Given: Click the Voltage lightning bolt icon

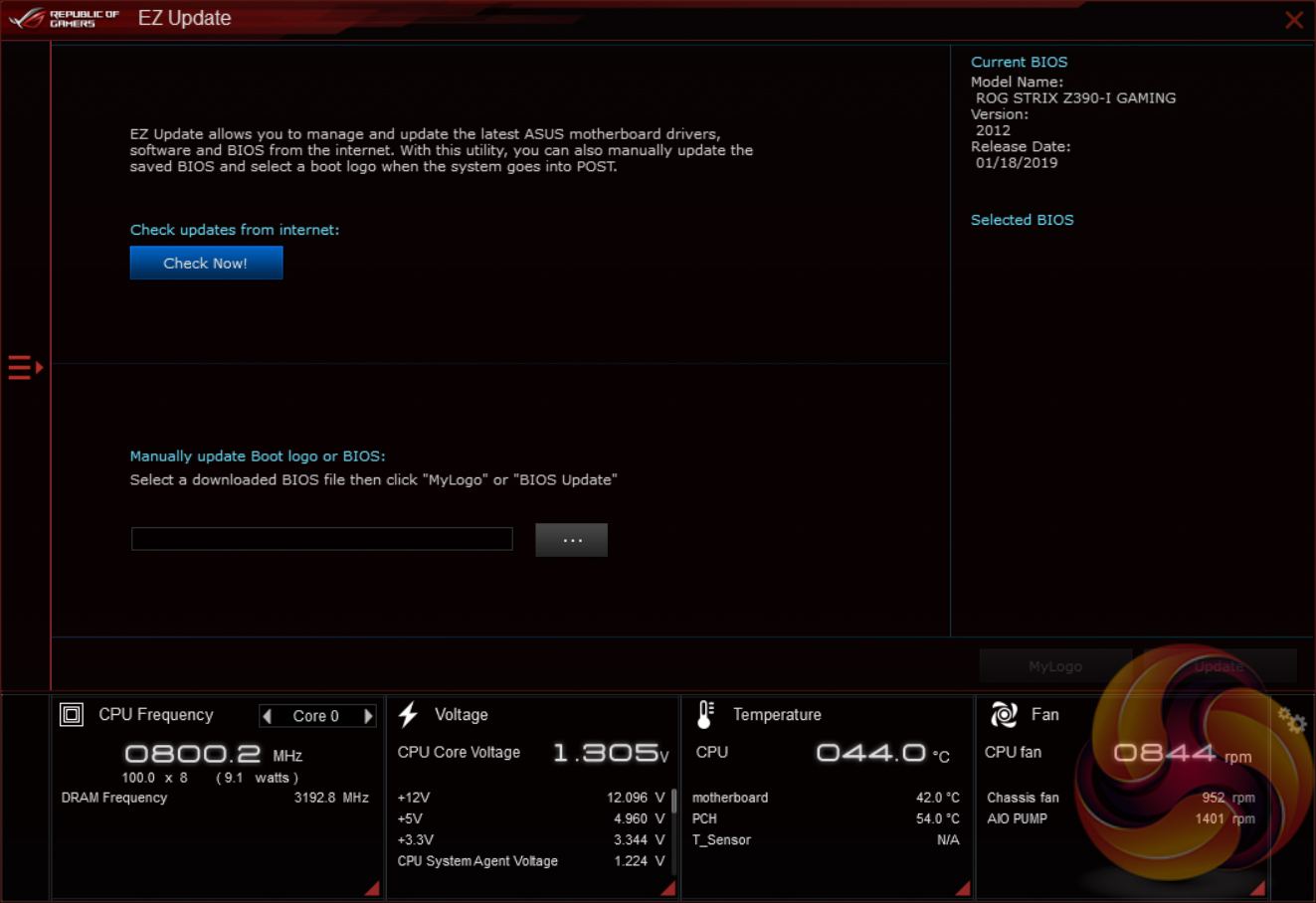Looking at the screenshot, I should click(408, 715).
